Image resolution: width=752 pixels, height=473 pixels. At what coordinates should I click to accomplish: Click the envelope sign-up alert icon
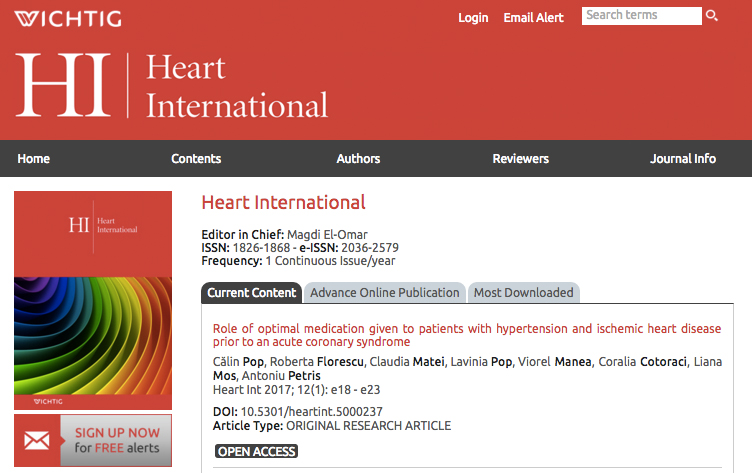pos(37,440)
